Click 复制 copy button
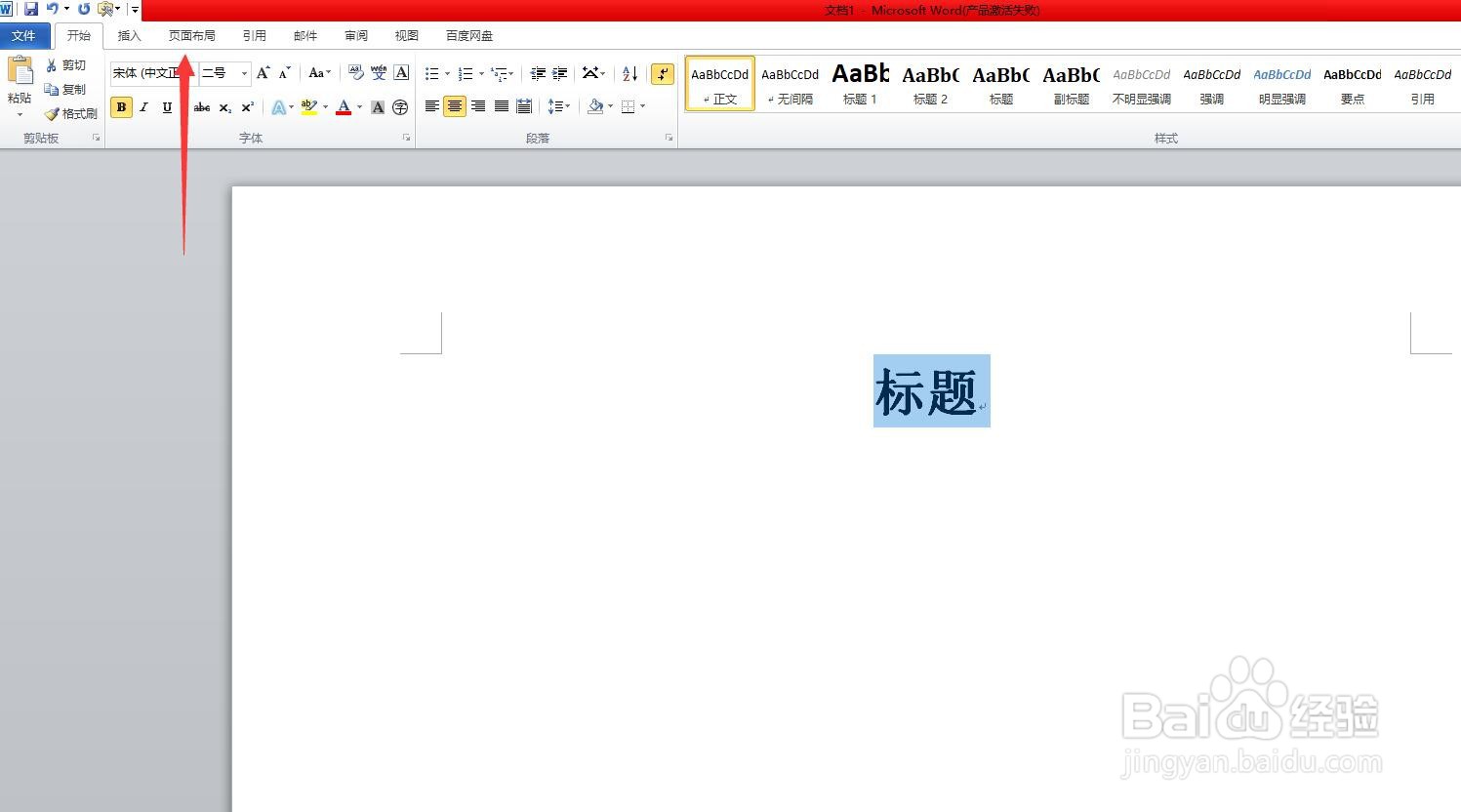 point(66,90)
